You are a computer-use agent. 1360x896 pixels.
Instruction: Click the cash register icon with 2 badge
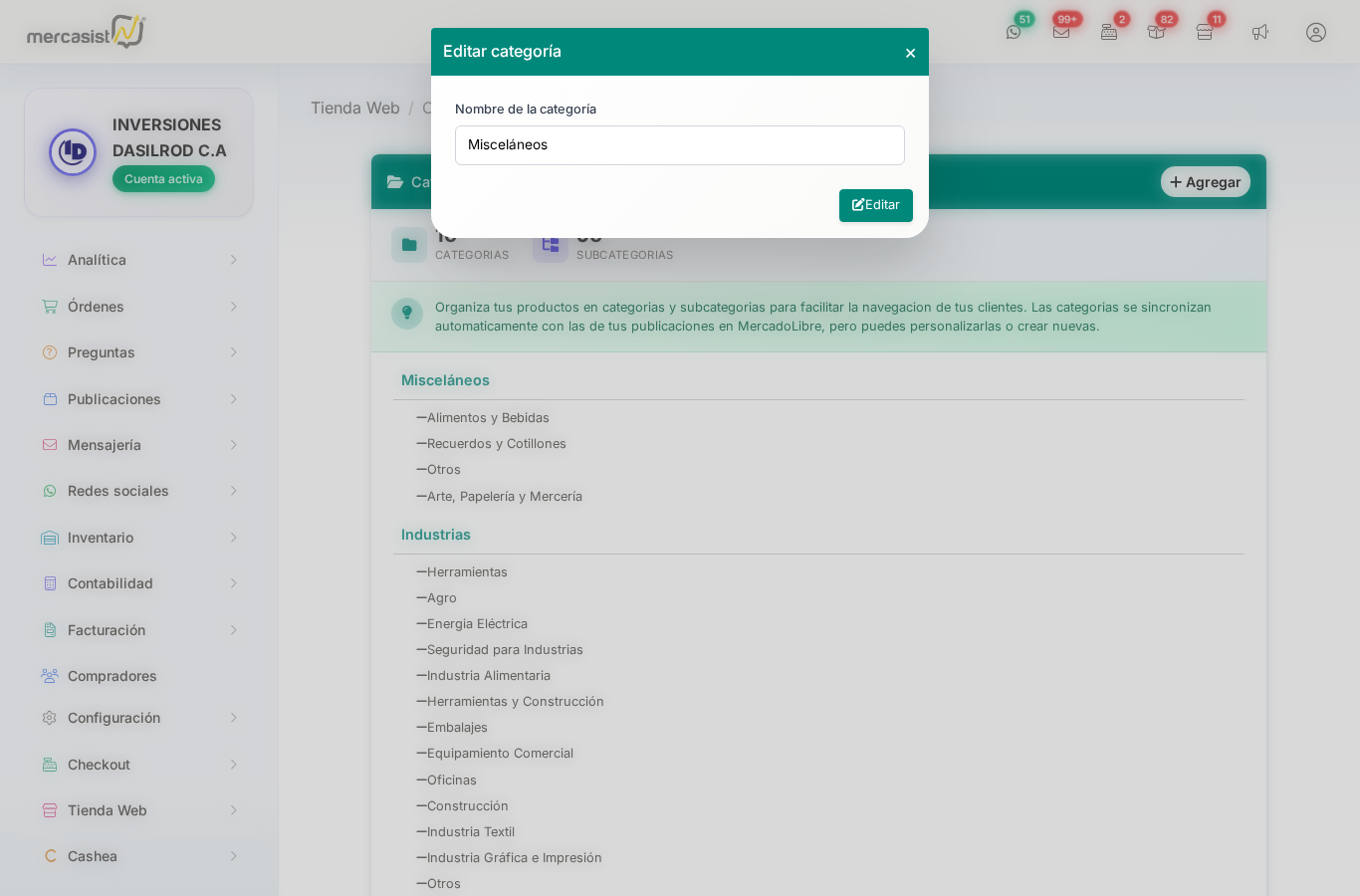click(x=1109, y=32)
